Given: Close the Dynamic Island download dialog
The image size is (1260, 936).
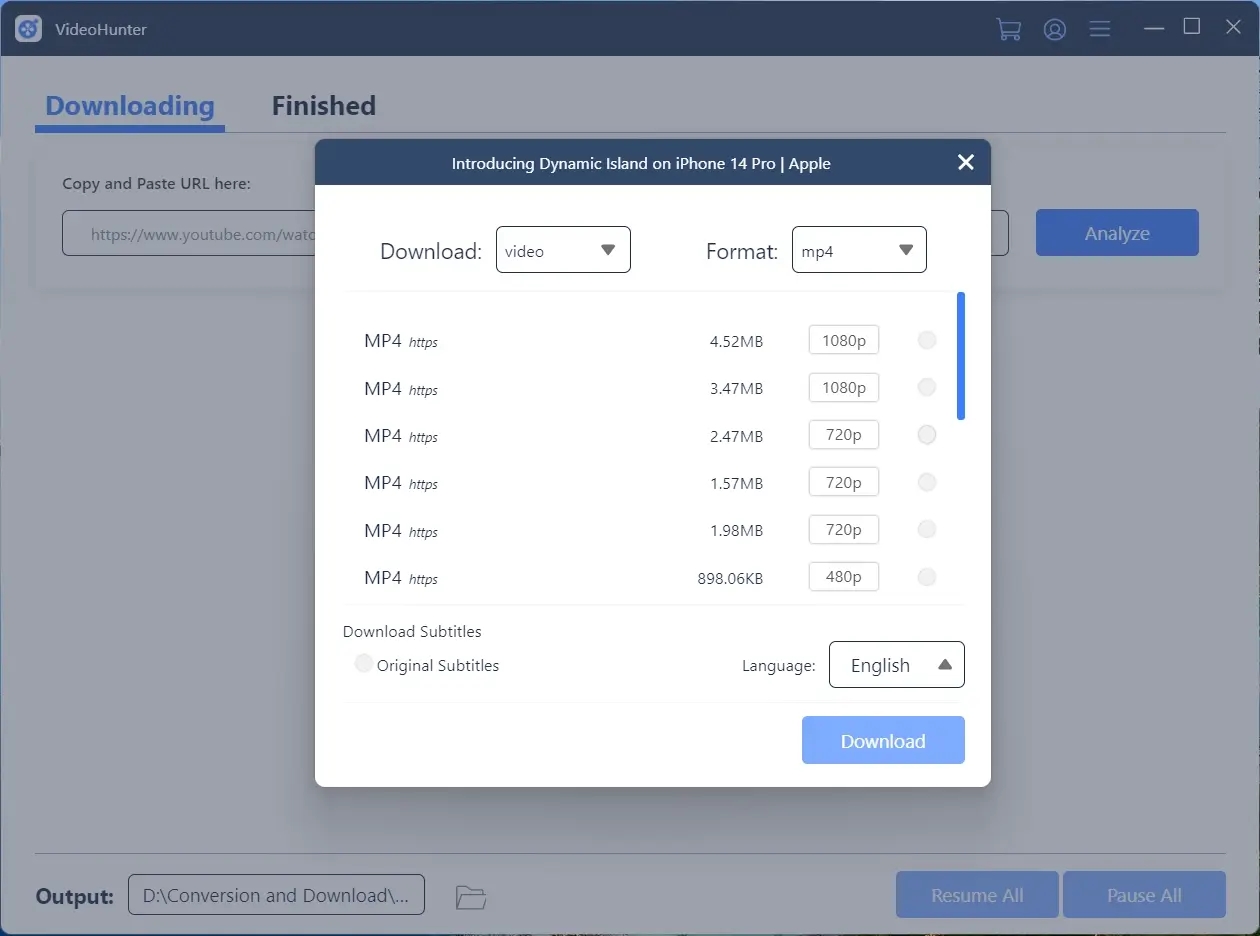Looking at the screenshot, I should pos(965,162).
